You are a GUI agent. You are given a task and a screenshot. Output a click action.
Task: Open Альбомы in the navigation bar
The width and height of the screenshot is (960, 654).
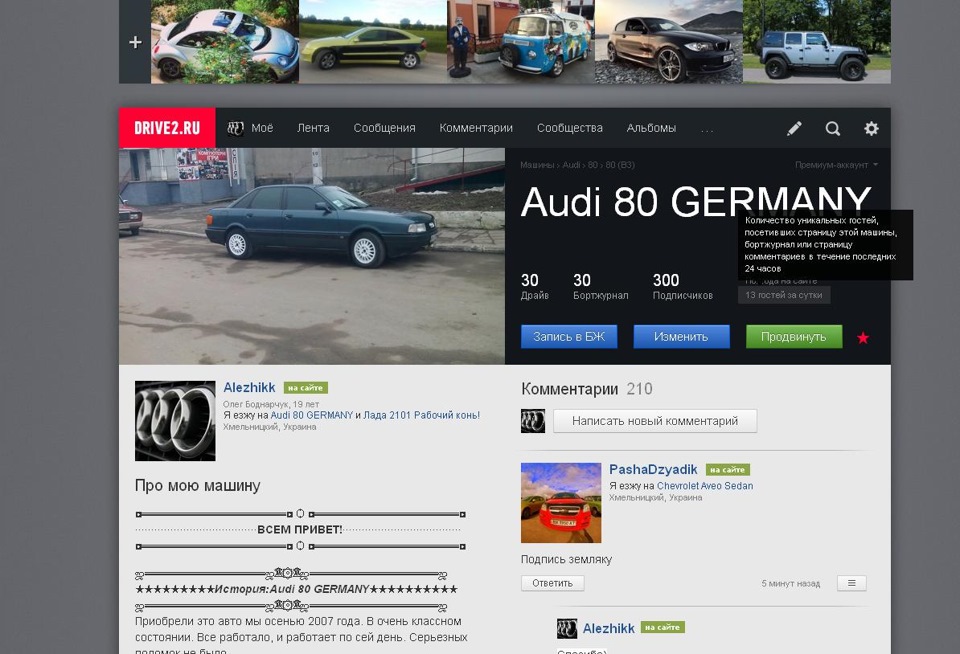pyautogui.click(x=651, y=128)
